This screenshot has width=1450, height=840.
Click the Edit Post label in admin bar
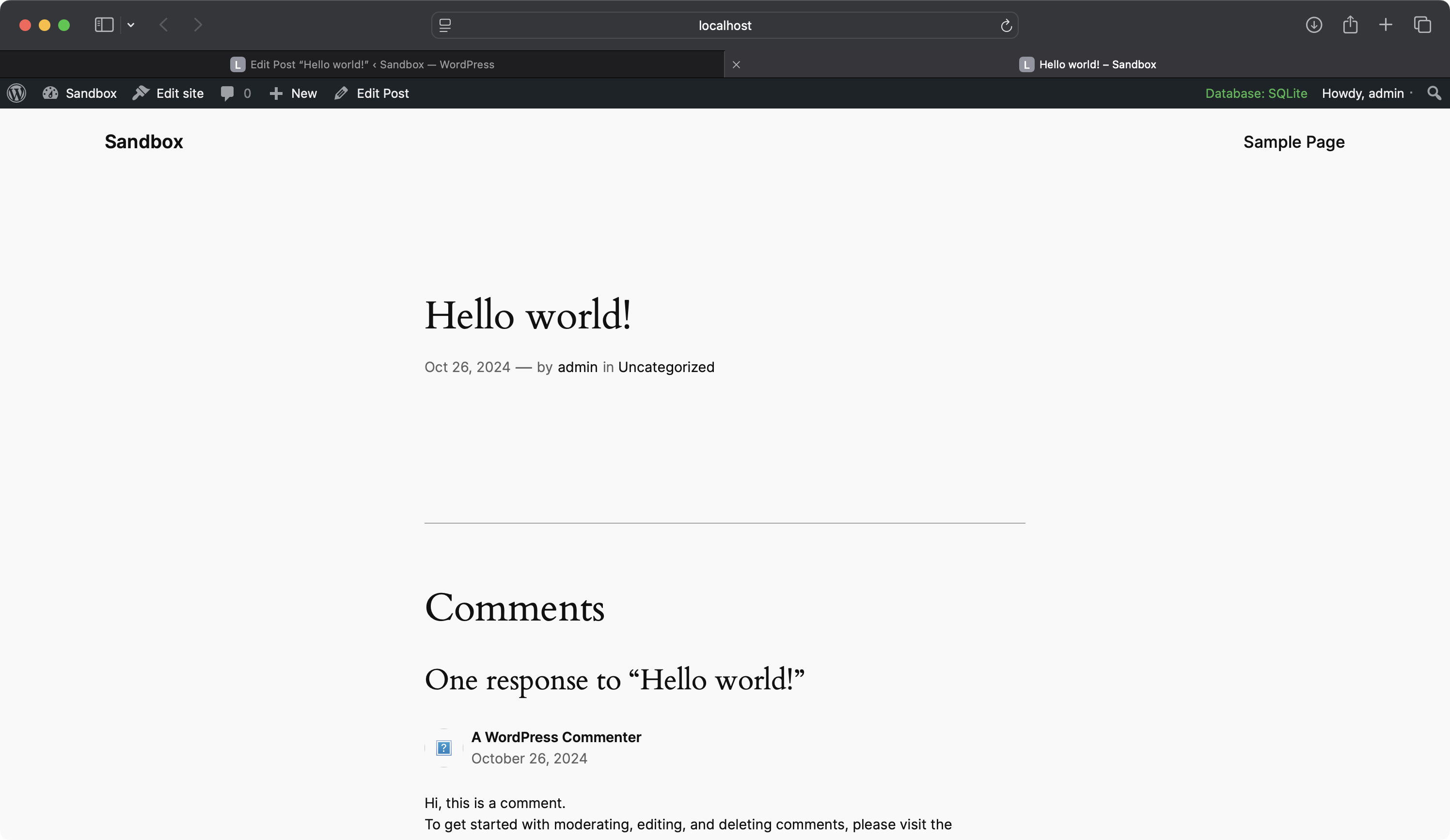383,93
